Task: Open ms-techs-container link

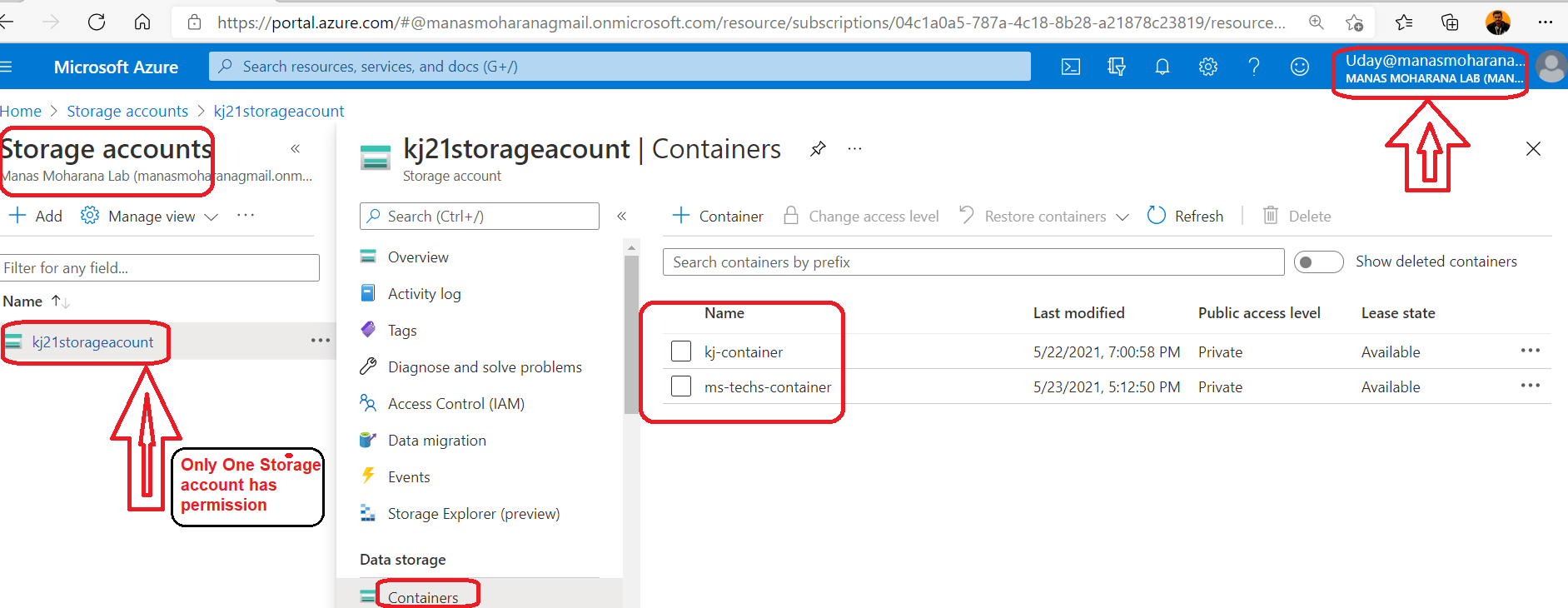Action: click(x=768, y=387)
